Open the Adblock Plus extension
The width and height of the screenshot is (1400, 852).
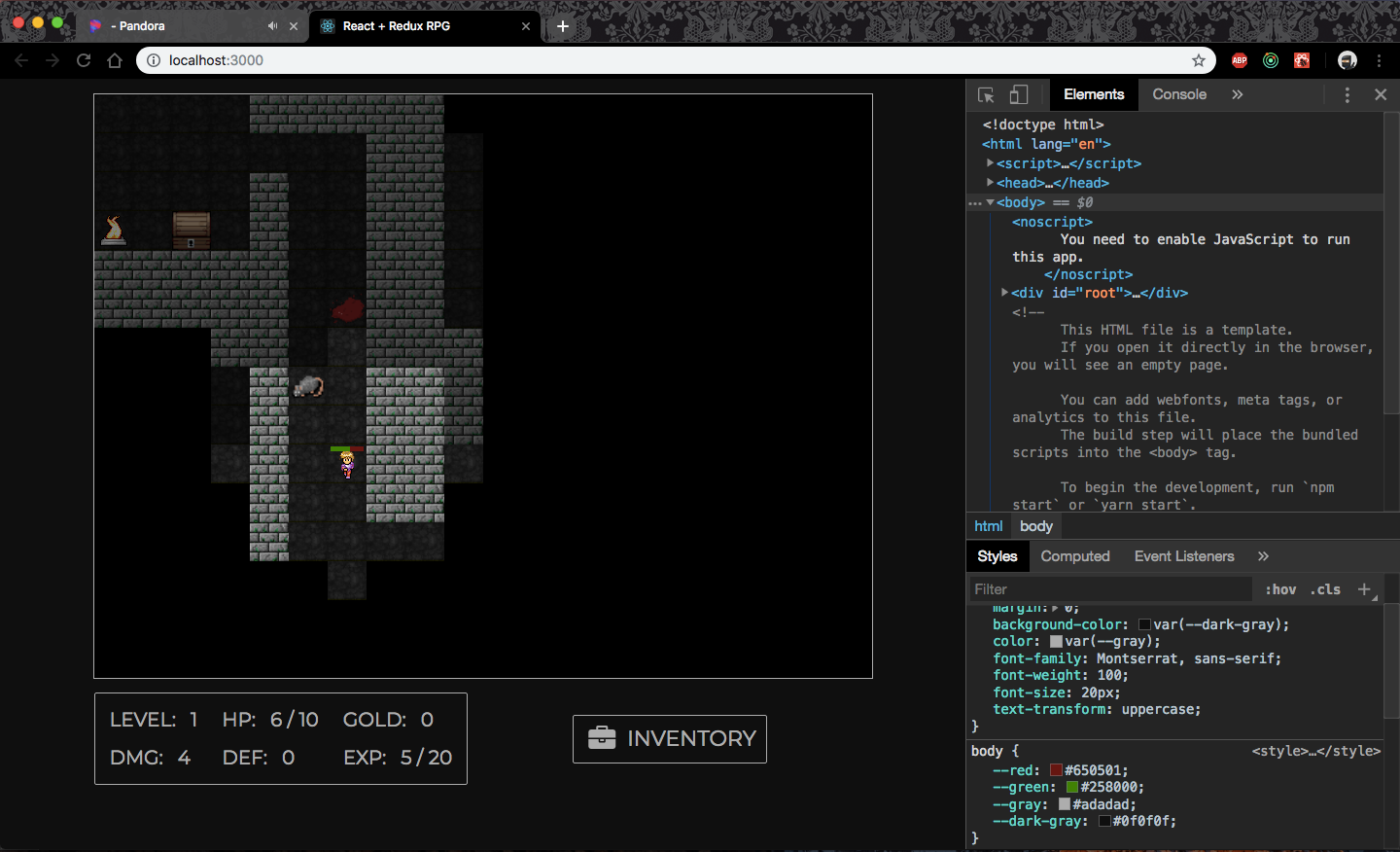pos(1240,60)
